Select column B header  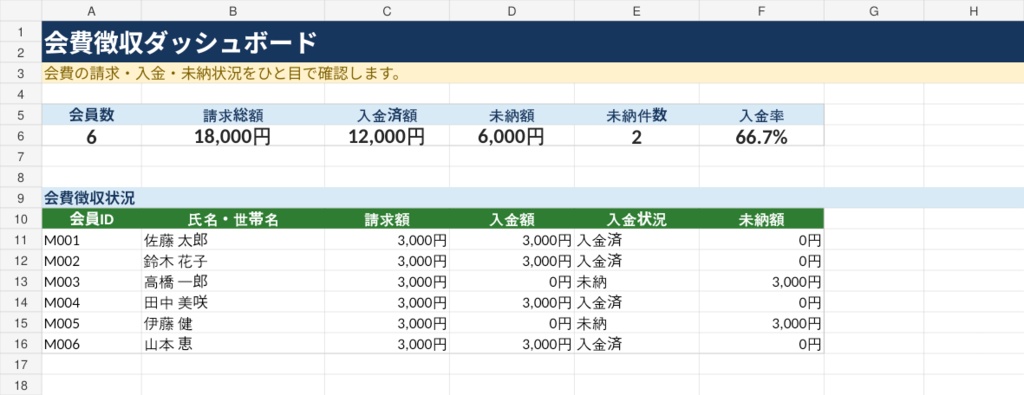[232, 10]
